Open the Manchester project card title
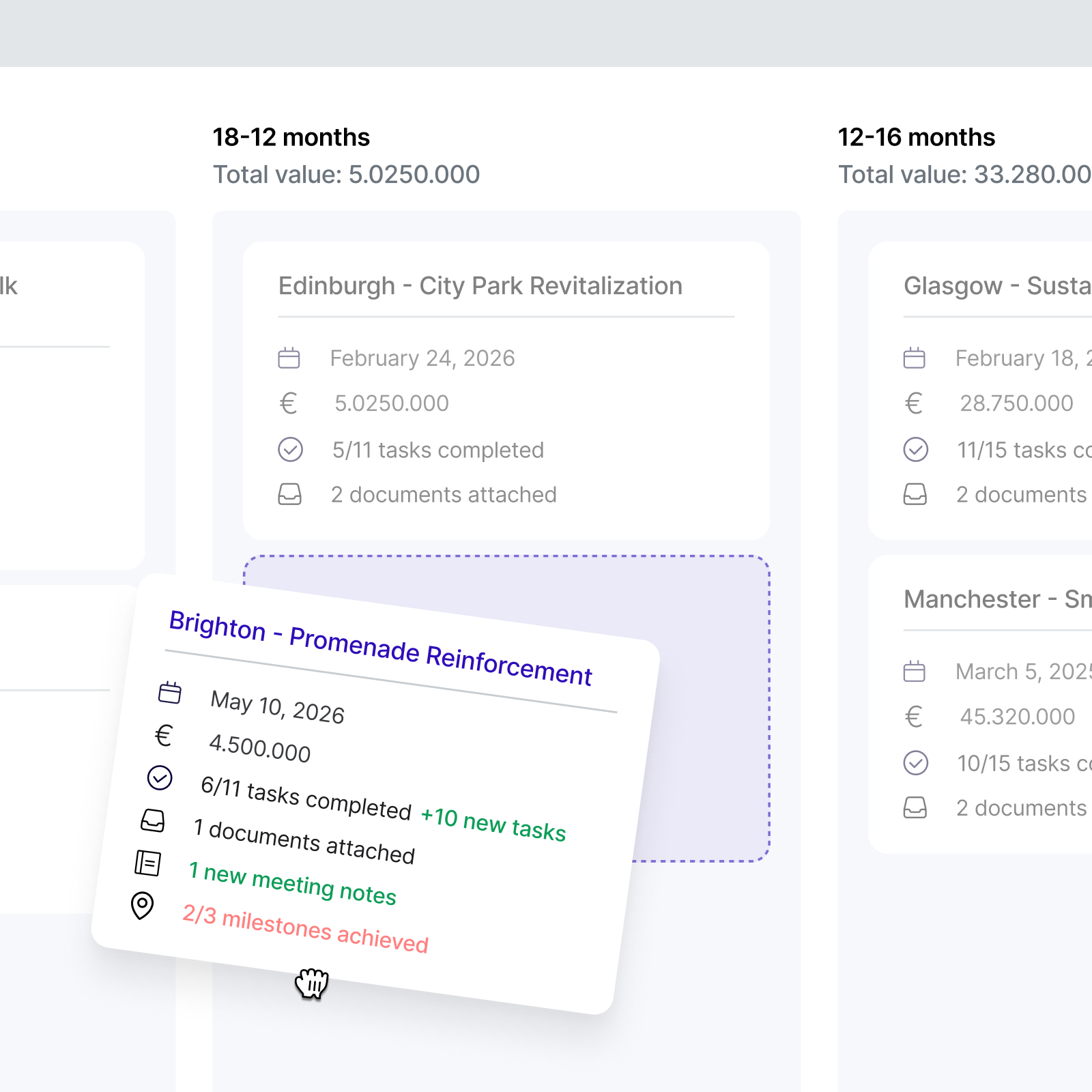Screen dimensions: 1092x1092 point(998,599)
